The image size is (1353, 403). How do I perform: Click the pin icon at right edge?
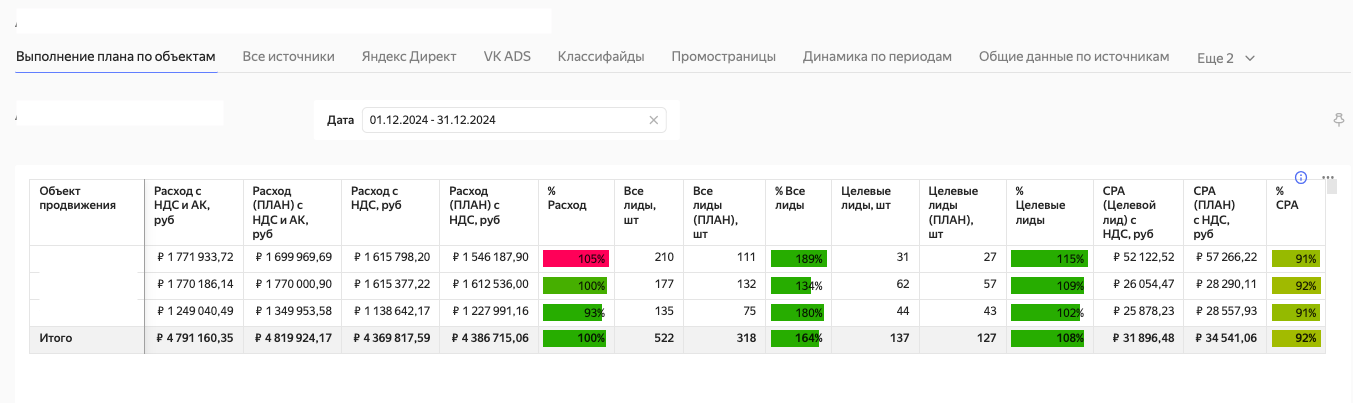coord(1339,120)
